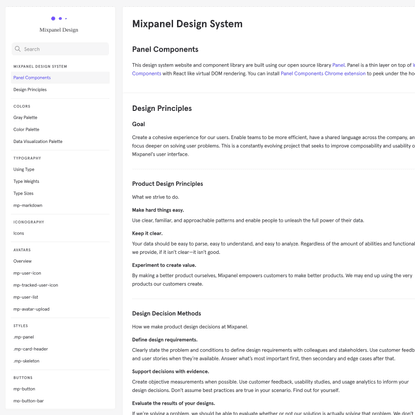Open Using Type page
Screen dimensions: 415x415
24,170
